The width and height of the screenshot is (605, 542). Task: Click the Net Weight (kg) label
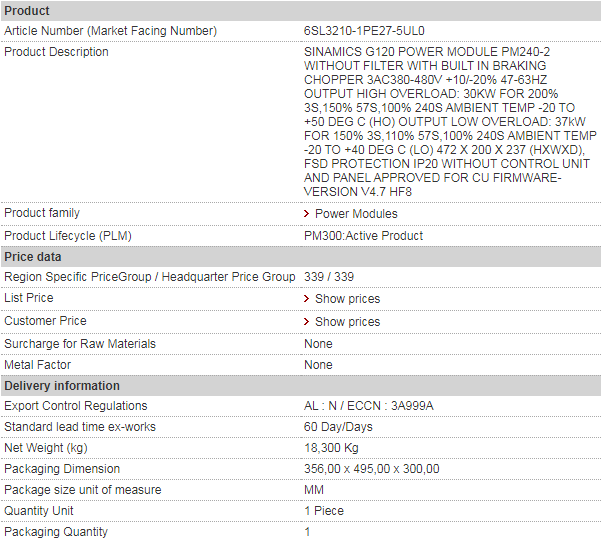(x=46, y=448)
